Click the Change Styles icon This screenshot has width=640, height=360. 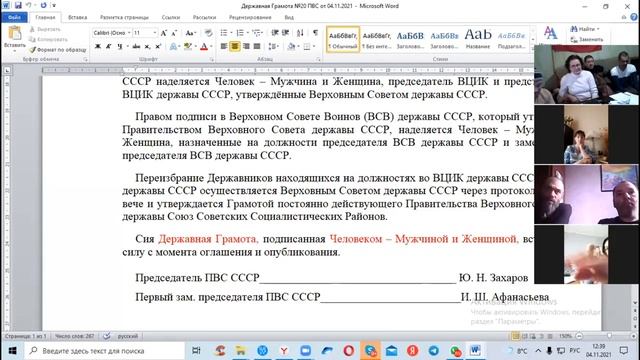pos(550,33)
